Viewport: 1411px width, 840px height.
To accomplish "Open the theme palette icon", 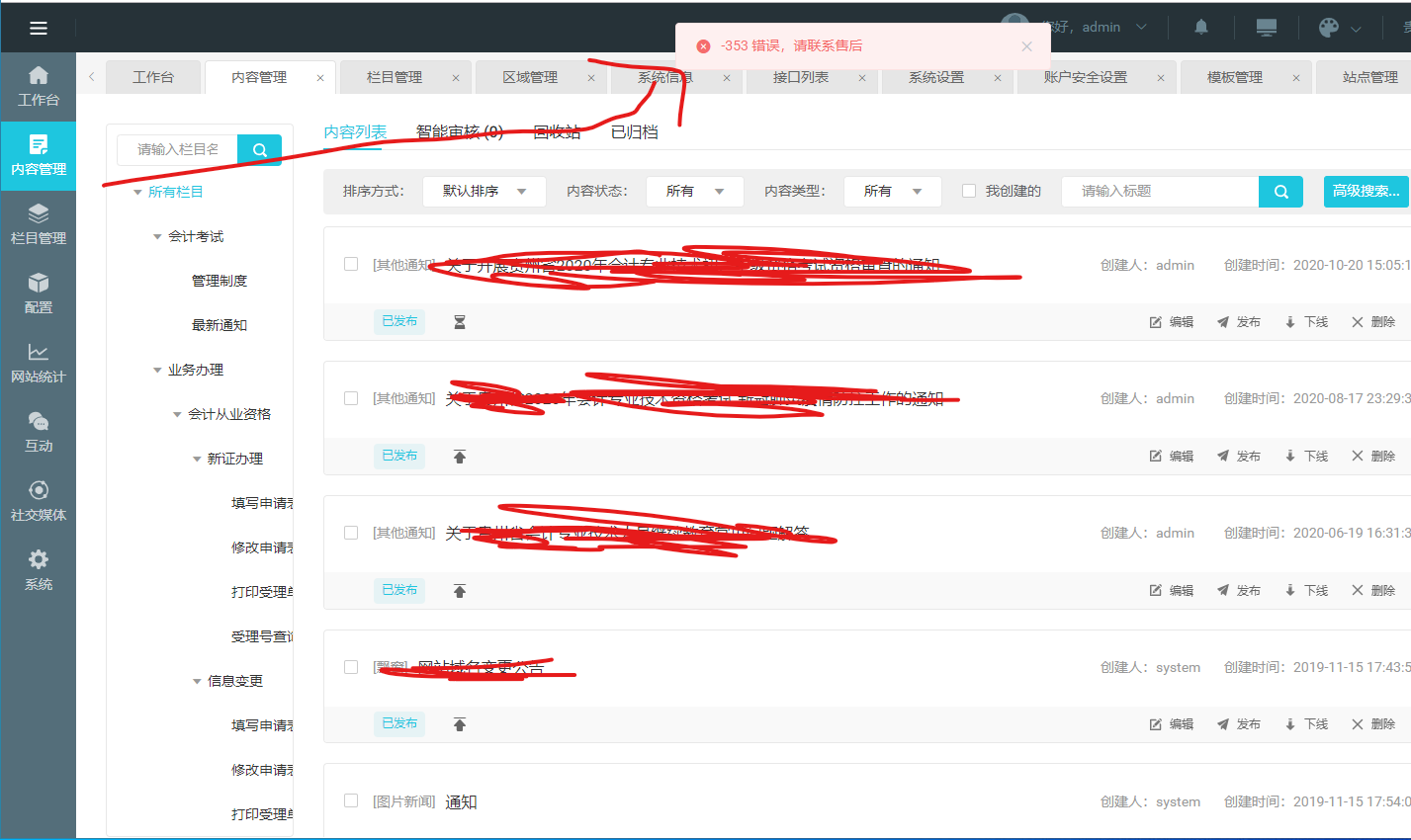I will point(1329,28).
